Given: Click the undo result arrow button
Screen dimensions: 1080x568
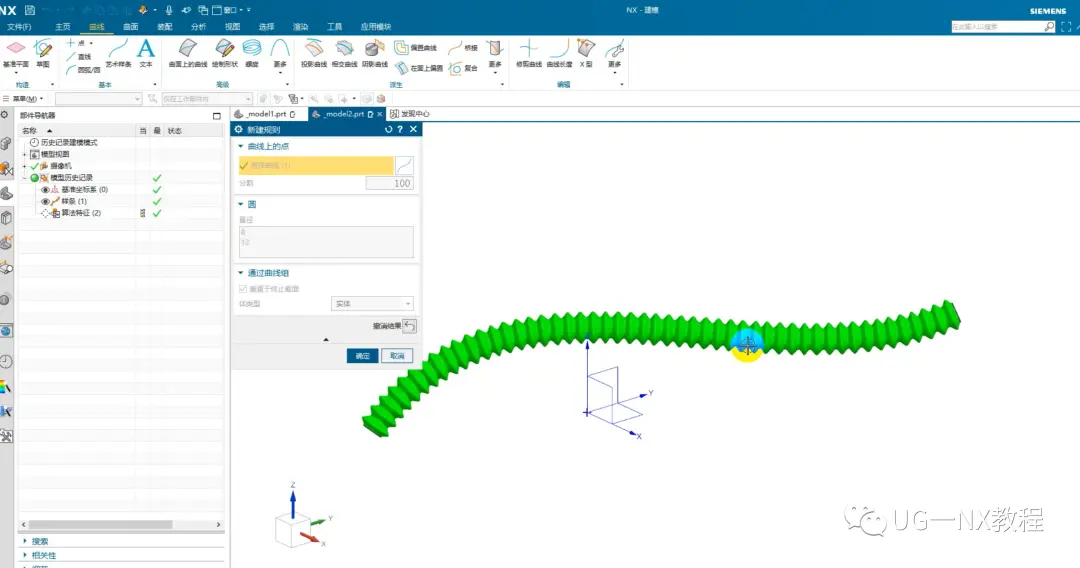Looking at the screenshot, I should pos(409,326).
